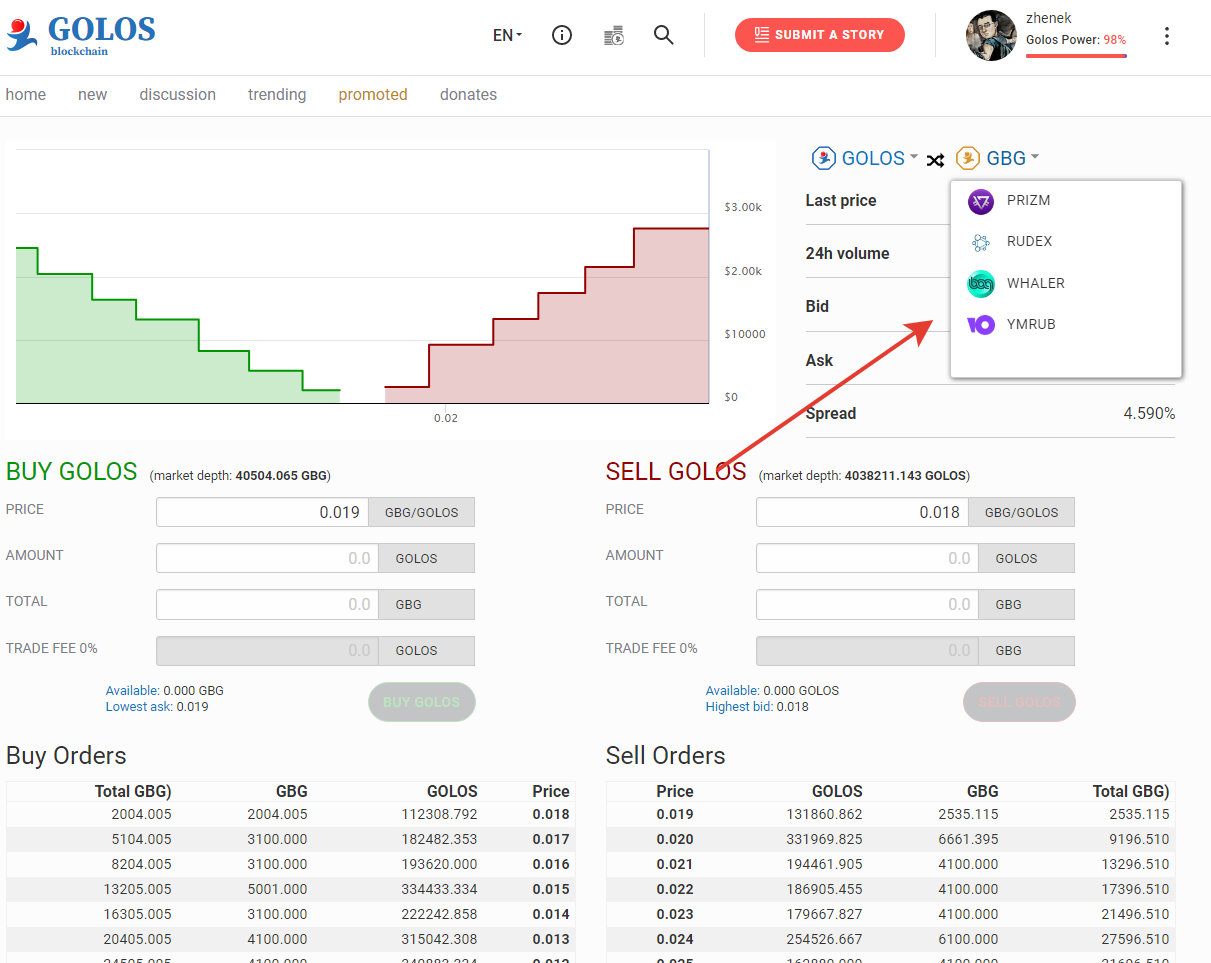Click the SELL GOLOS button
Viewport: 1211px width, 963px height.
(x=1019, y=702)
